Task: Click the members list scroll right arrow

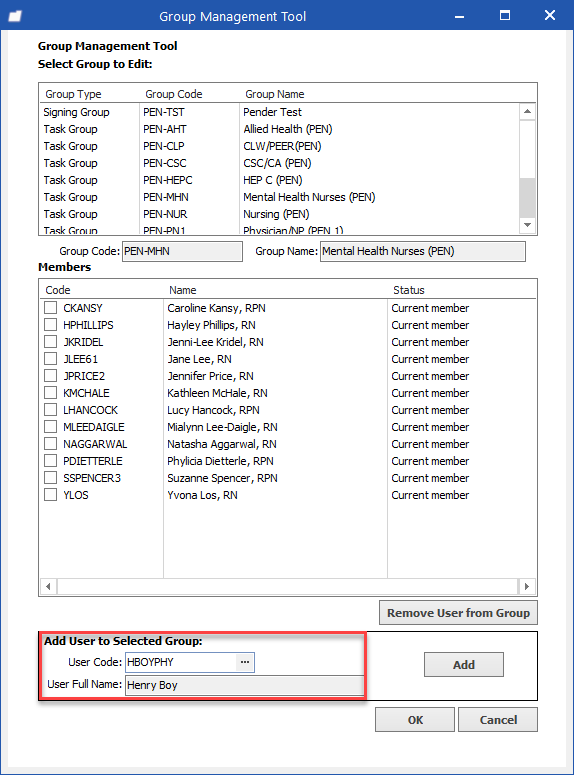Action: 527,586
